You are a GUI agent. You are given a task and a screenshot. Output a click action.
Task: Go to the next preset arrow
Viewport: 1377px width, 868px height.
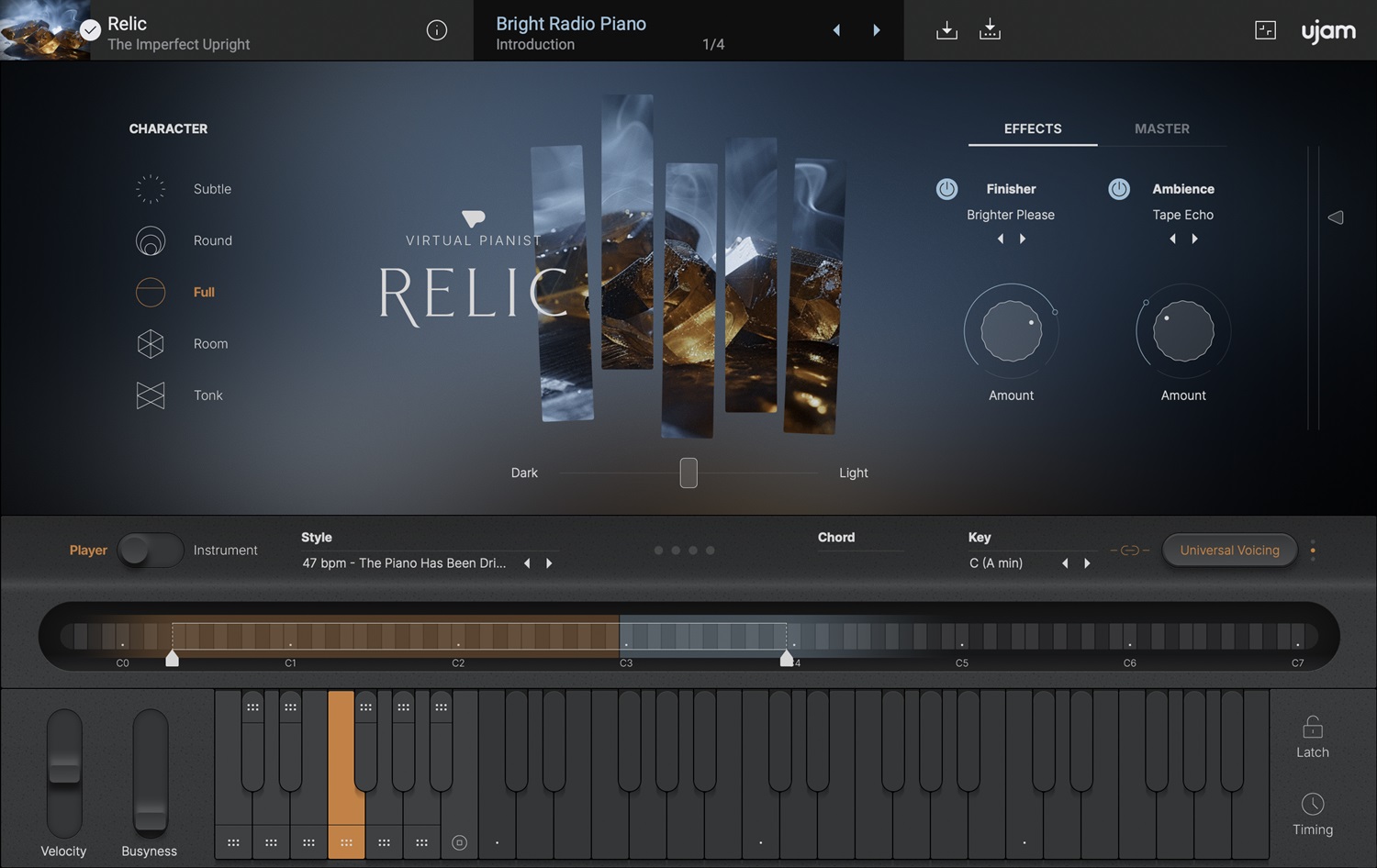pyautogui.click(x=877, y=30)
